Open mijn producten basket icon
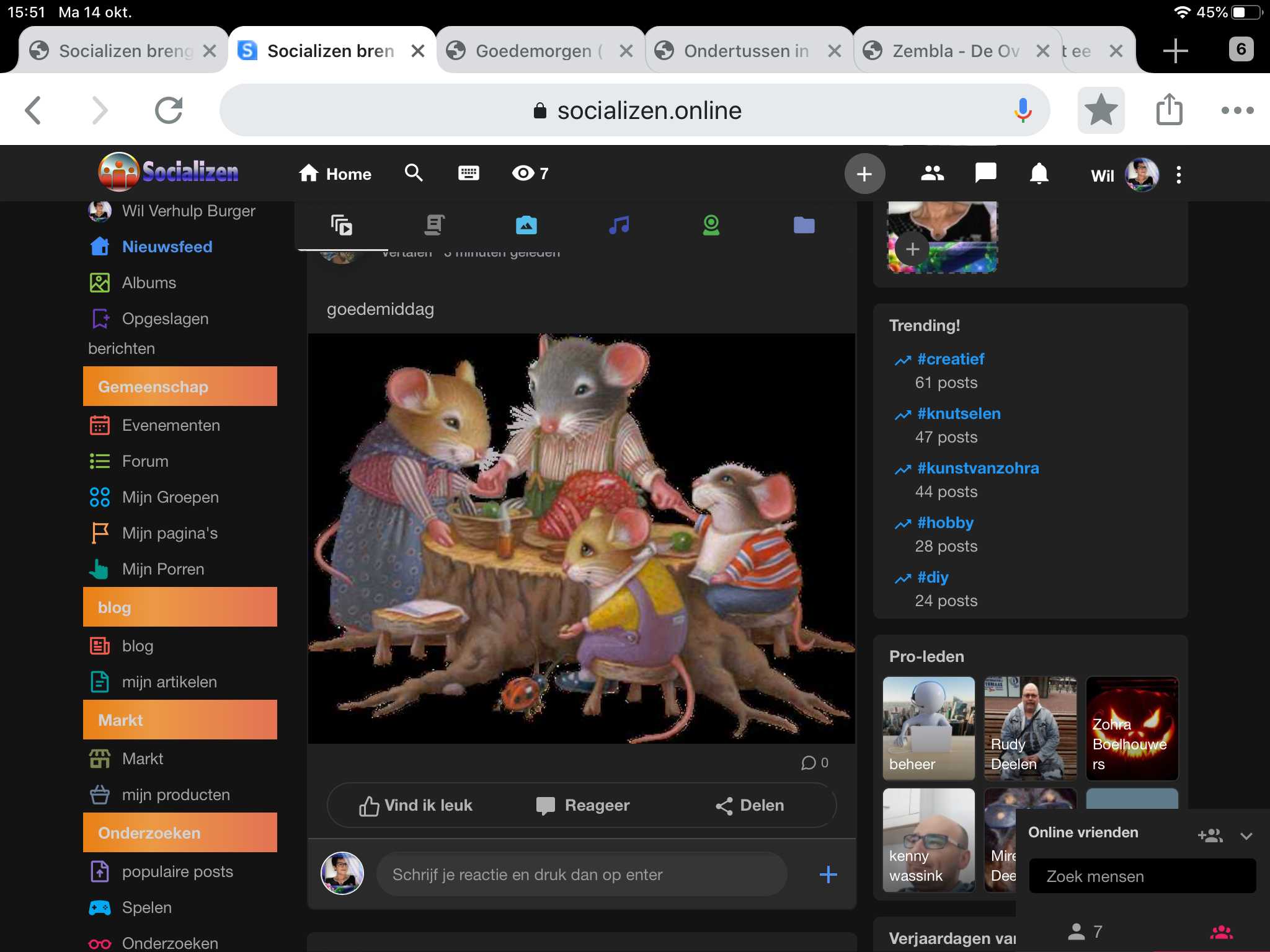The image size is (1270, 952). tap(99, 795)
